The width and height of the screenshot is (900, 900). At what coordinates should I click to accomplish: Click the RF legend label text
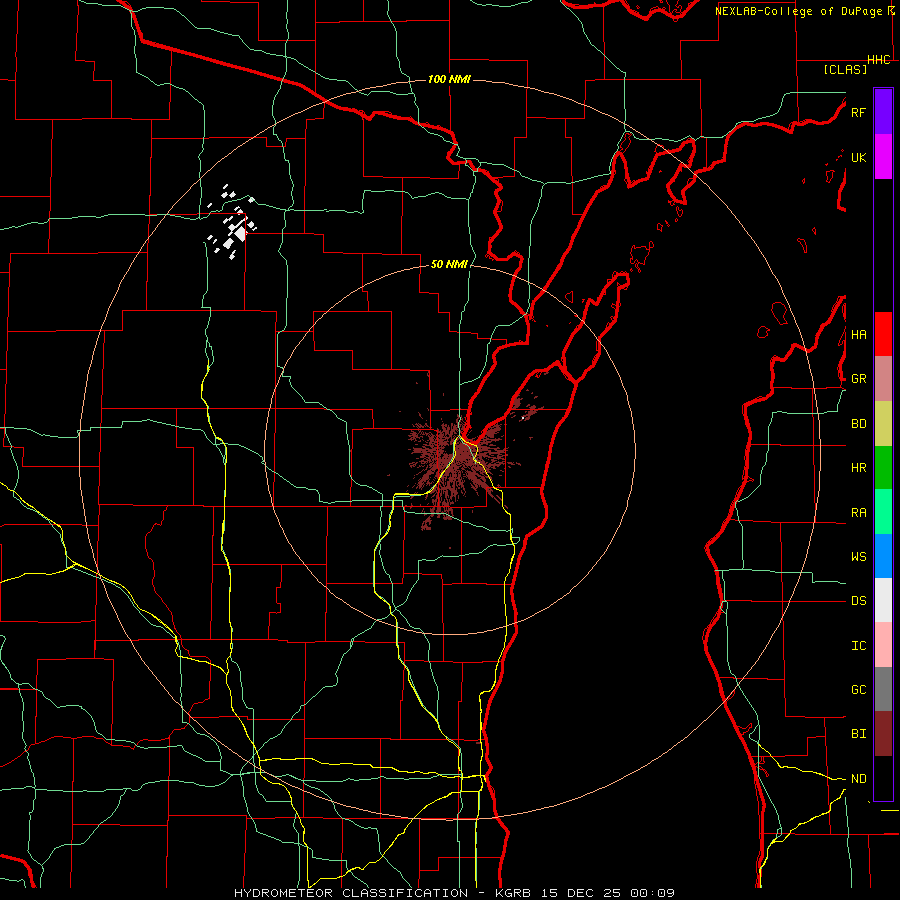pyautogui.click(x=858, y=112)
